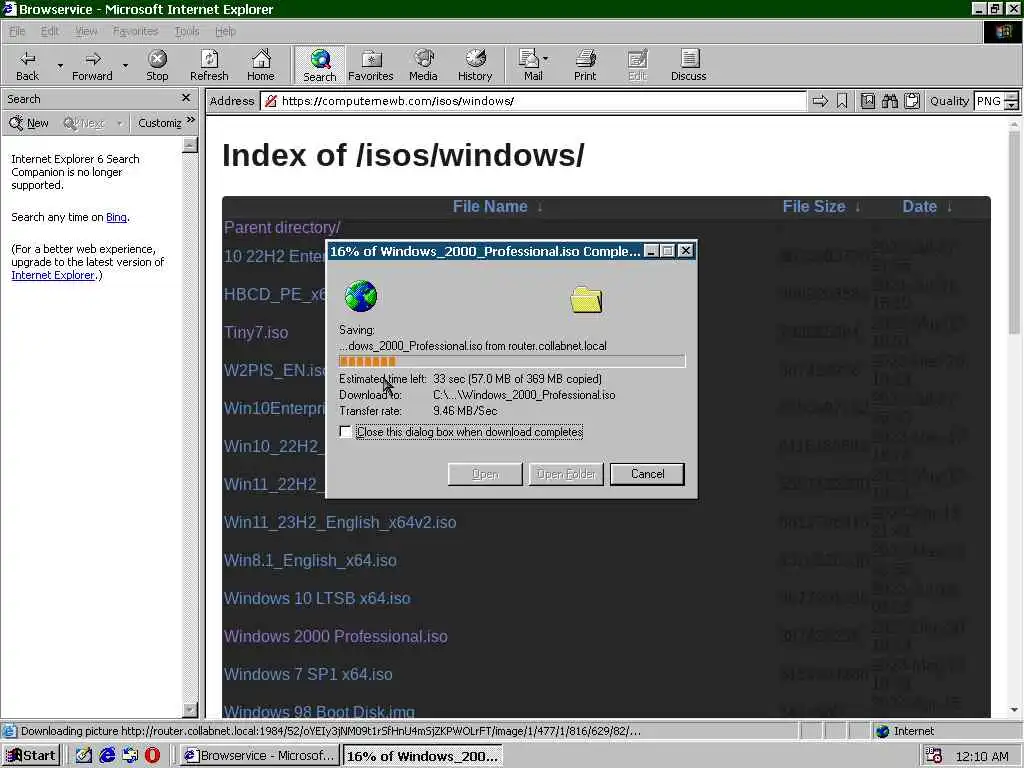Screen dimensions: 1024x768
Task: Click the Go arrow beside address bar
Action: (x=820, y=101)
